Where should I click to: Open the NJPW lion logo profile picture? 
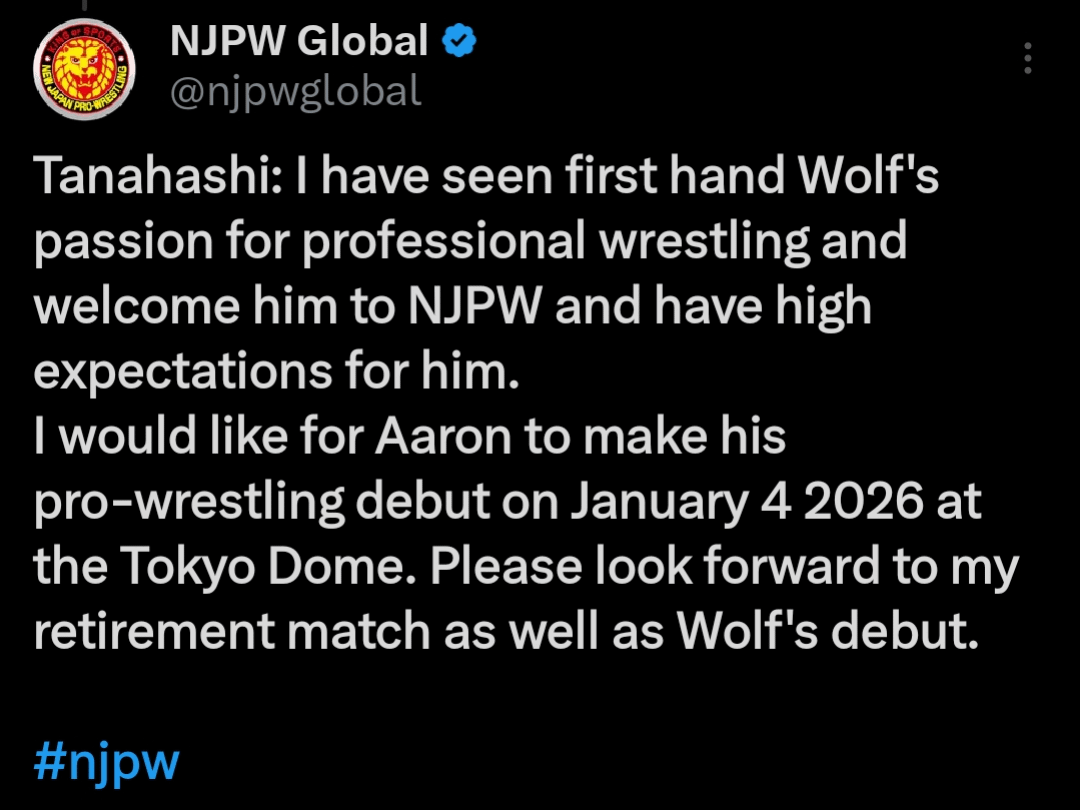pos(84,69)
